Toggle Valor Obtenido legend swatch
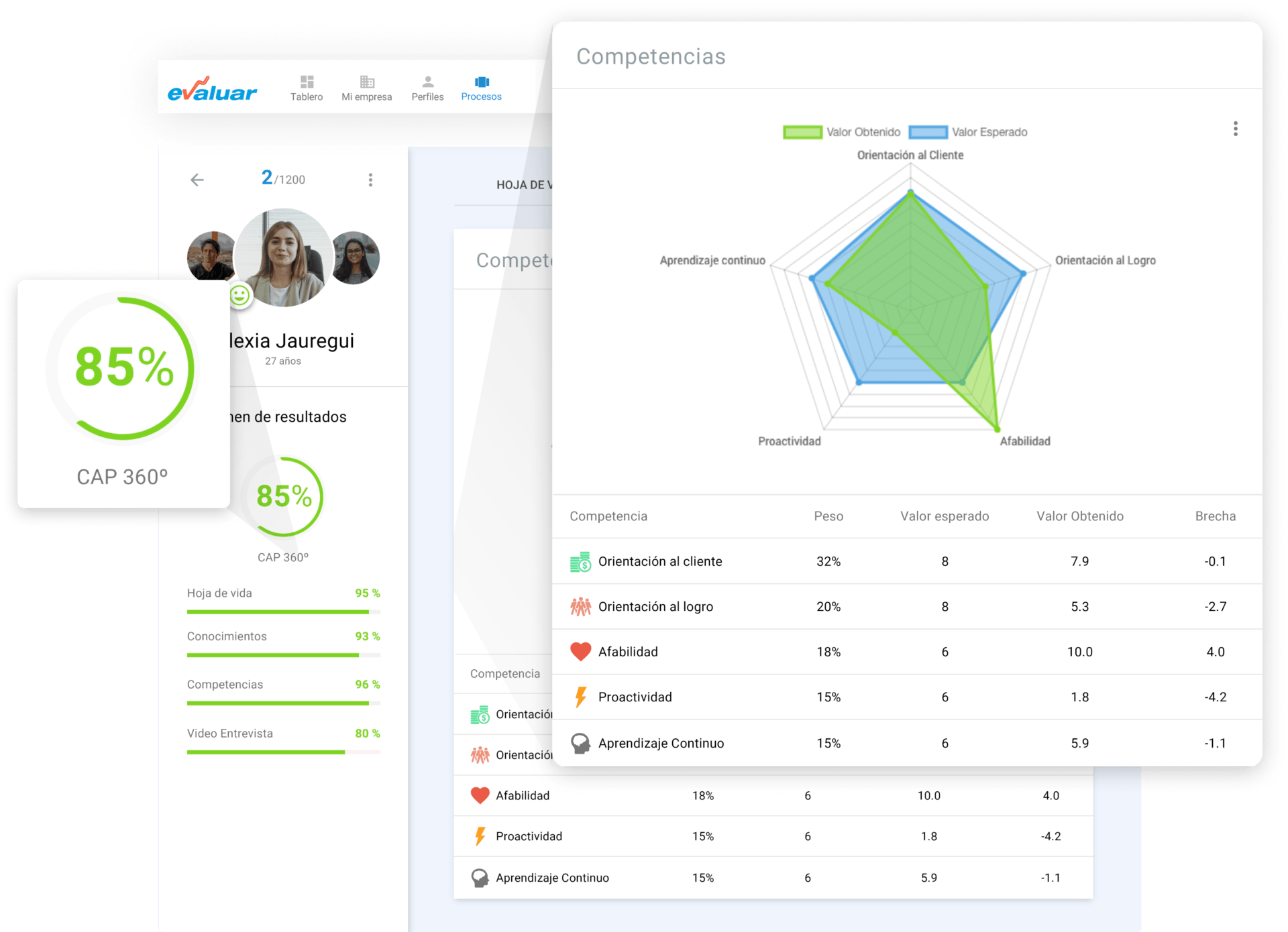The width and height of the screenshot is (1288, 932). click(802, 132)
